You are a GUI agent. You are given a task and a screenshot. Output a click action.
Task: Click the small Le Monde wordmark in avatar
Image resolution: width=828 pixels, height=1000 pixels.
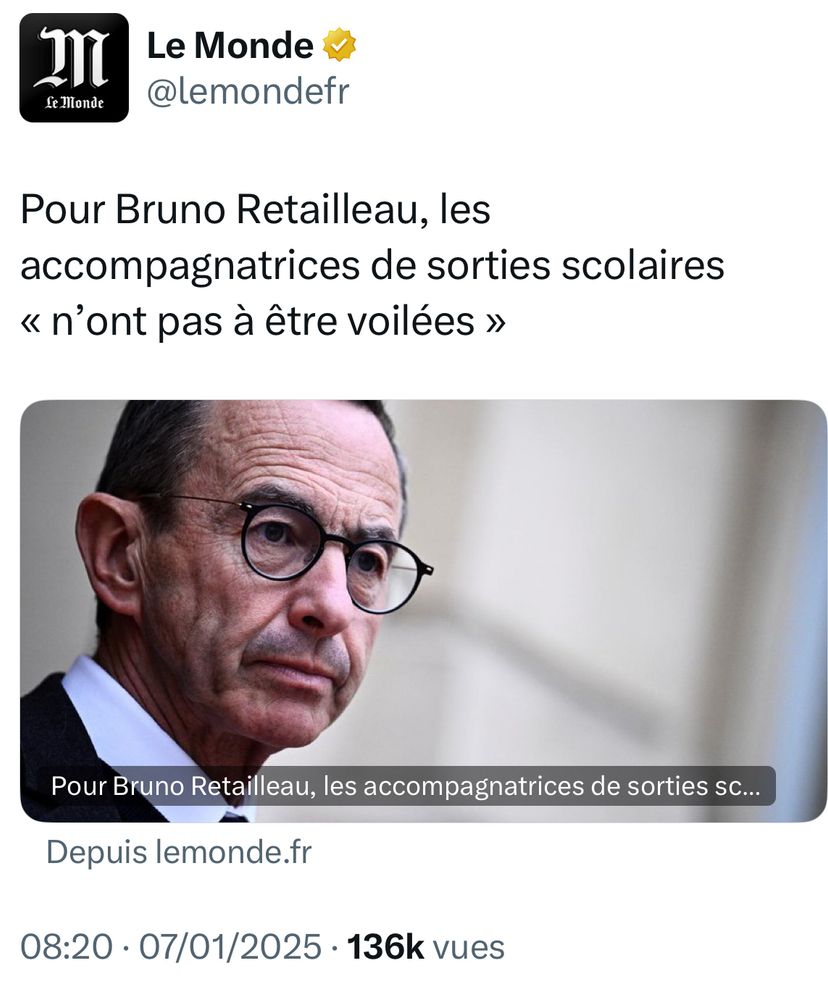(x=75, y=102)
